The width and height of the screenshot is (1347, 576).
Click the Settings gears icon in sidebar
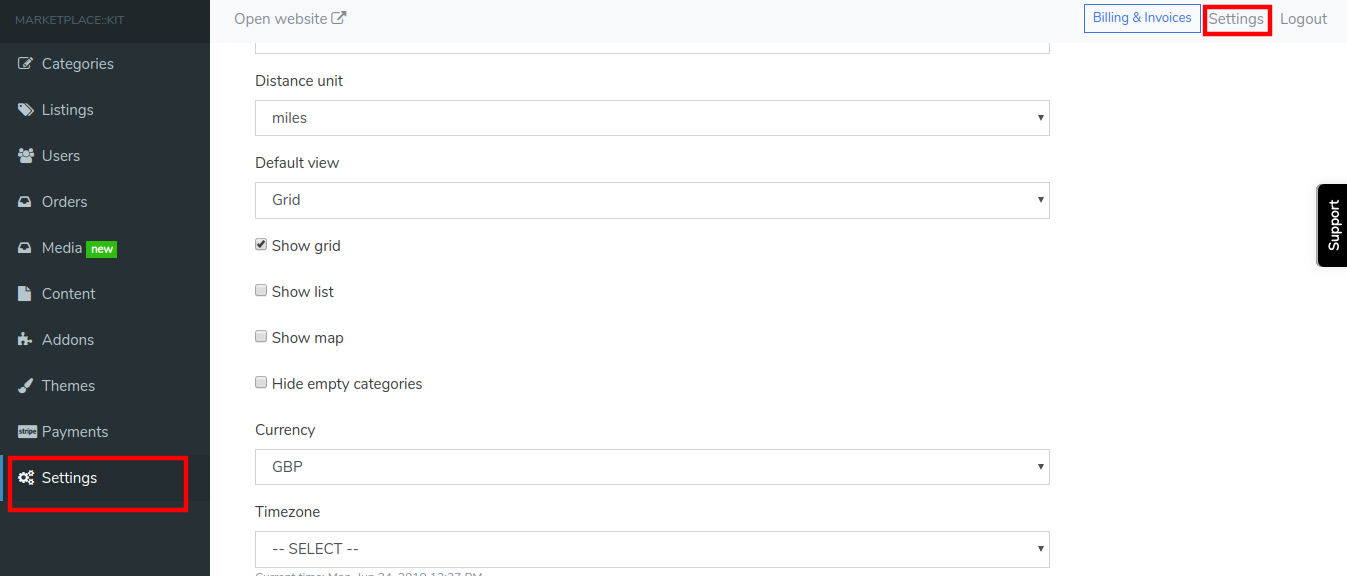[x=27, y=478]
